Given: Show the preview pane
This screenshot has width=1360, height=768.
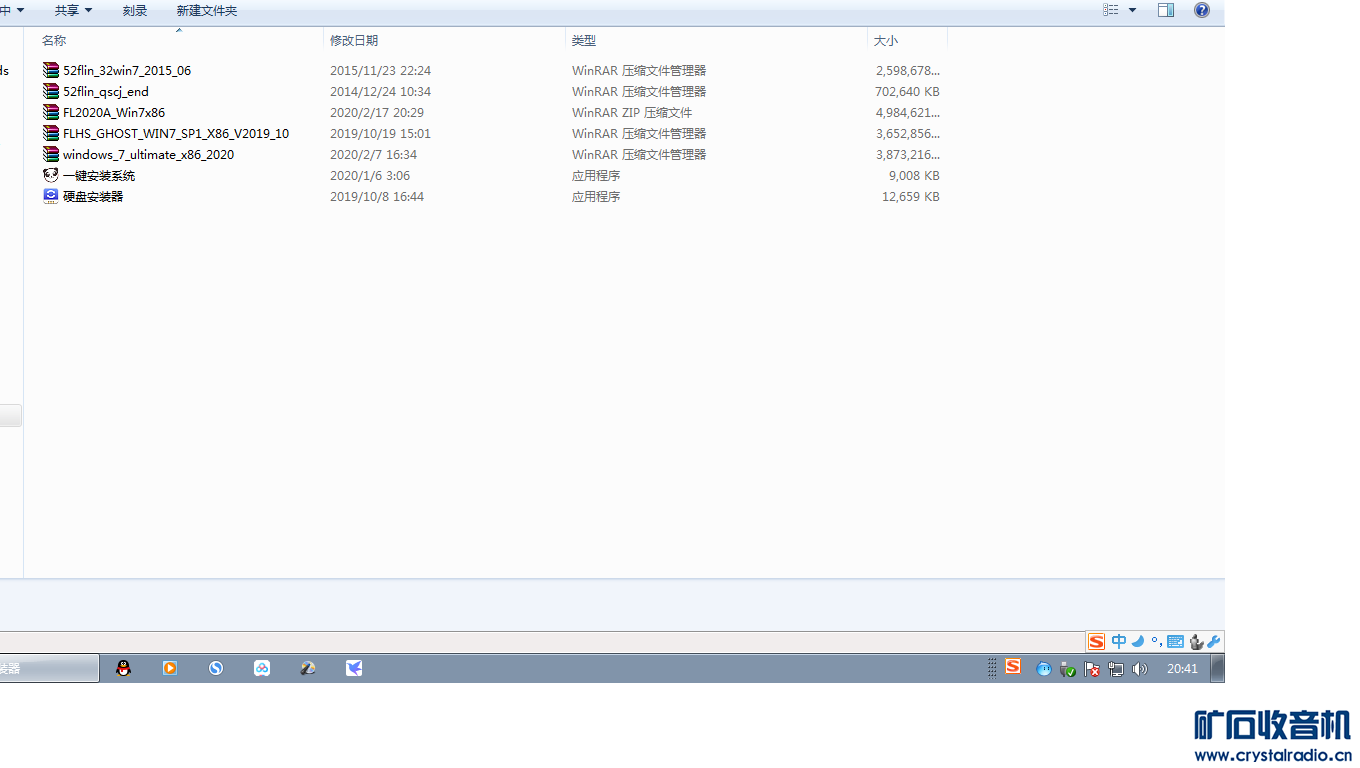Looking at the screenshot, I should (1166, 10).
